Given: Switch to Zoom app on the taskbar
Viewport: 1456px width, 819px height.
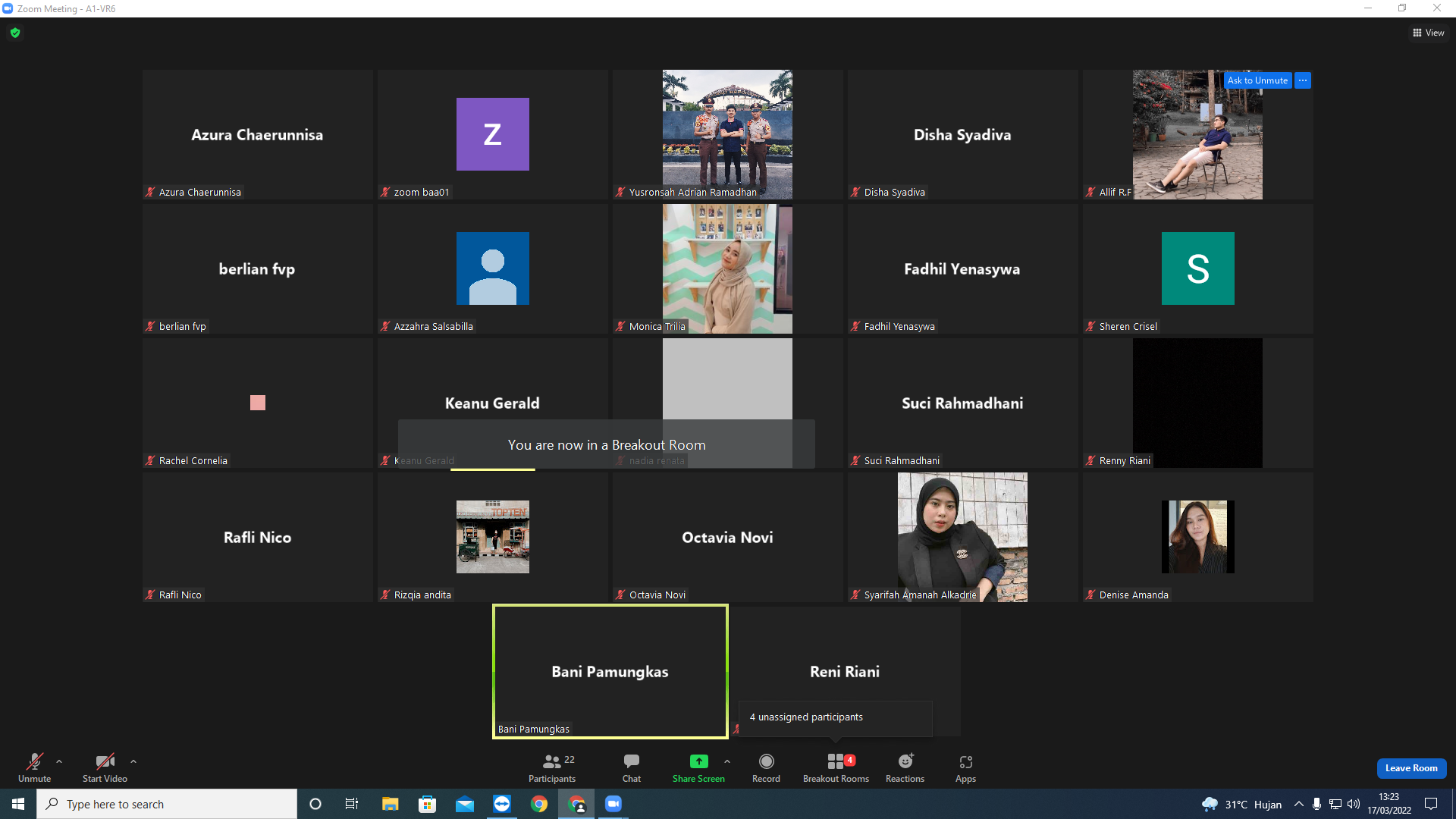Looking at the screenshot, I should [x=613, y=804].
